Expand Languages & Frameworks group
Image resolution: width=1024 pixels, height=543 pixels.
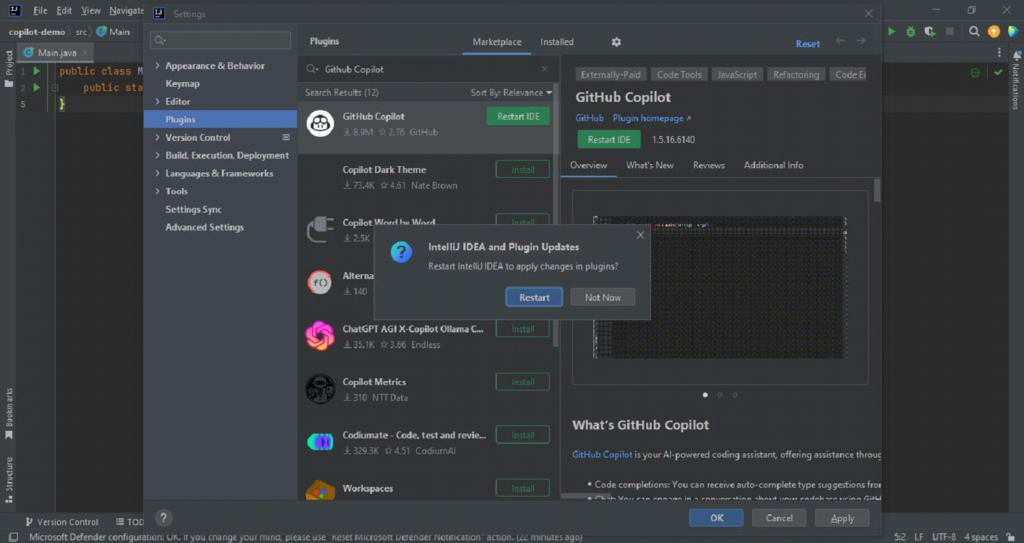157,173
